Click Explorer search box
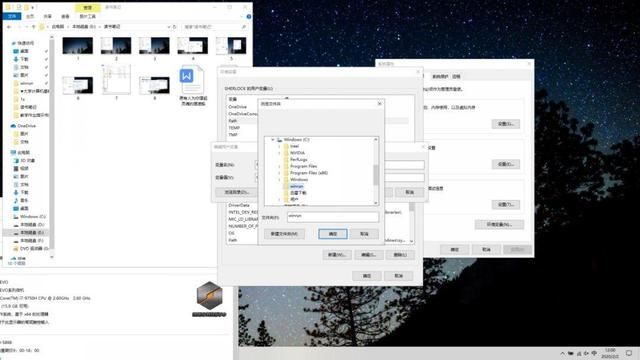Screen dimensions: 640x360 [215, 27]
